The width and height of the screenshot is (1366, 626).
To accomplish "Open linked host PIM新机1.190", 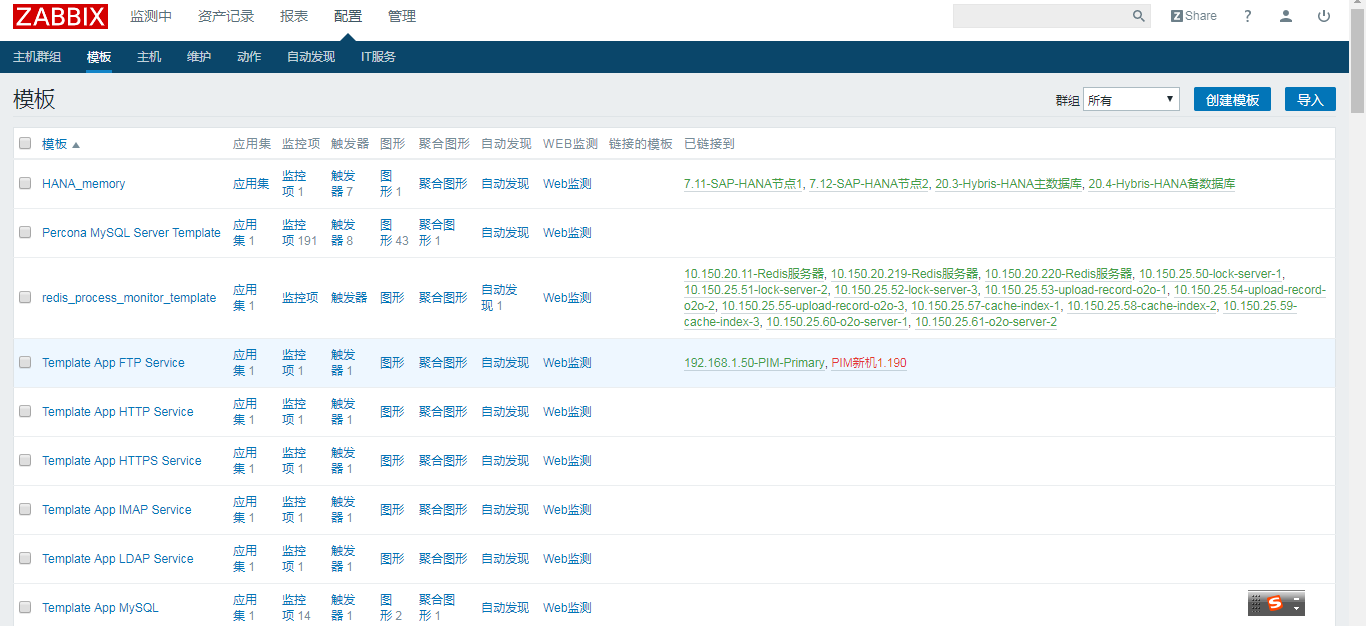I will click(869, 363).
